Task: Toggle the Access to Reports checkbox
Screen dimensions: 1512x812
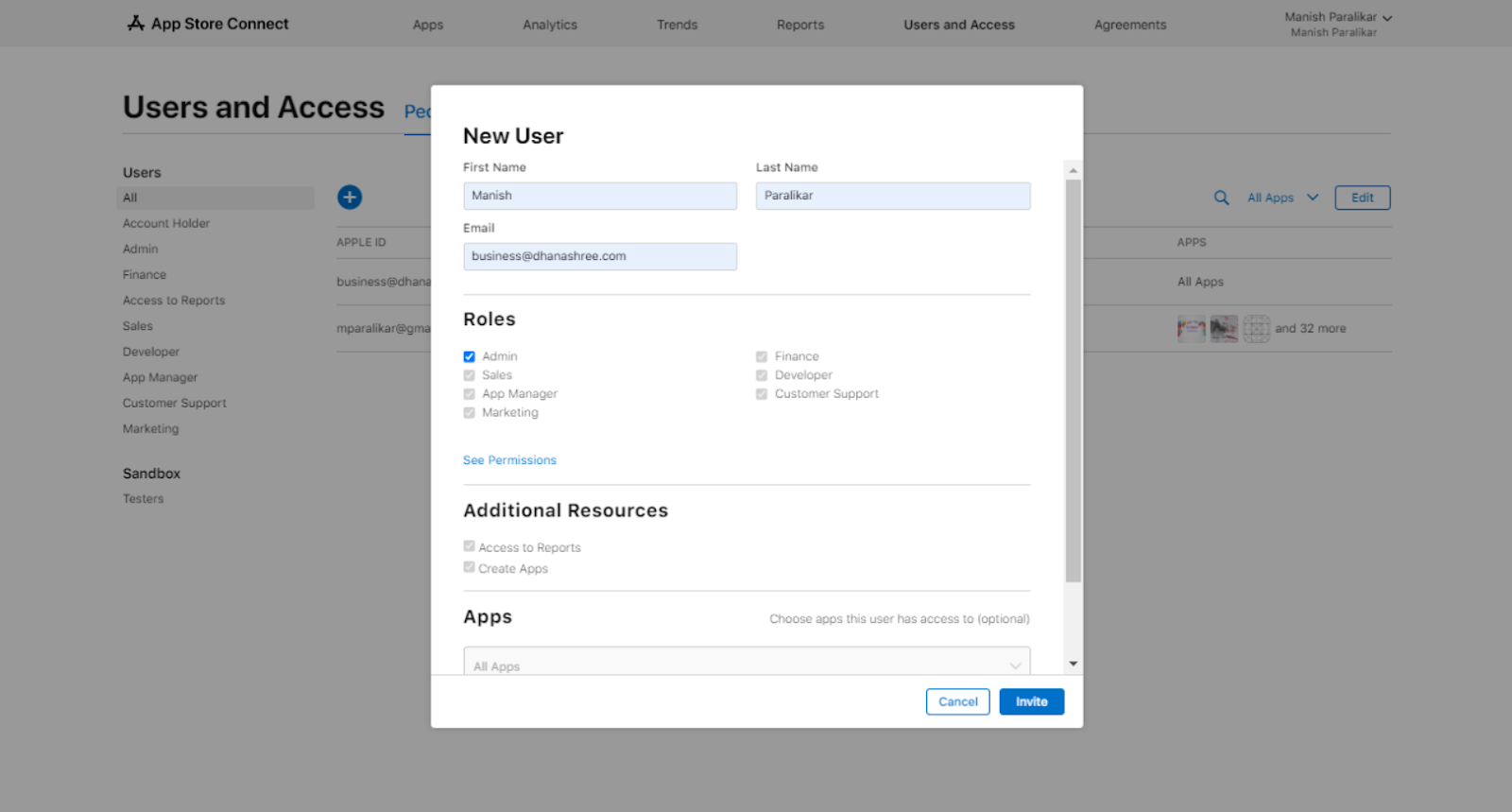Action: (x=469, y=546)
